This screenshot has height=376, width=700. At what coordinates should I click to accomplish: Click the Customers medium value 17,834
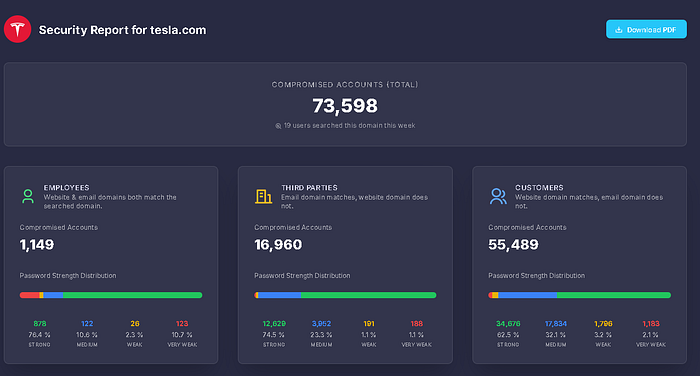click(556, 323)
